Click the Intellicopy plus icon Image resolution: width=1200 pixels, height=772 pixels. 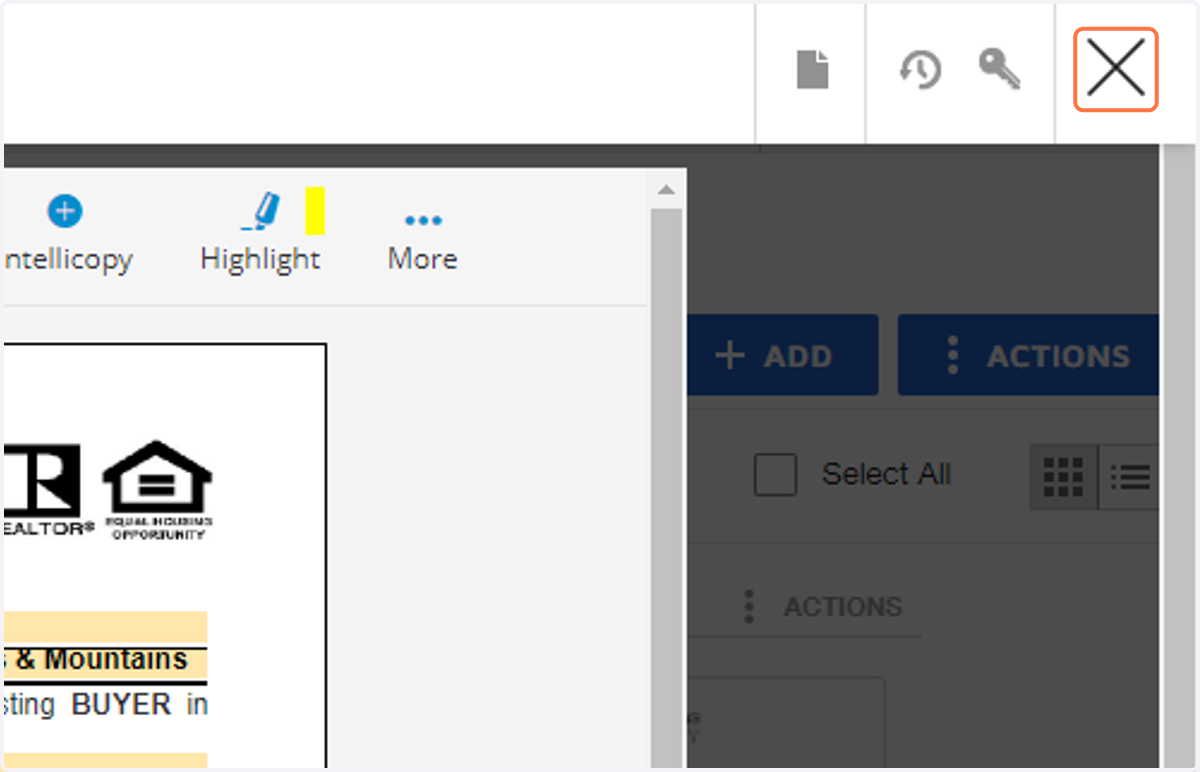(x=65, y=211)
